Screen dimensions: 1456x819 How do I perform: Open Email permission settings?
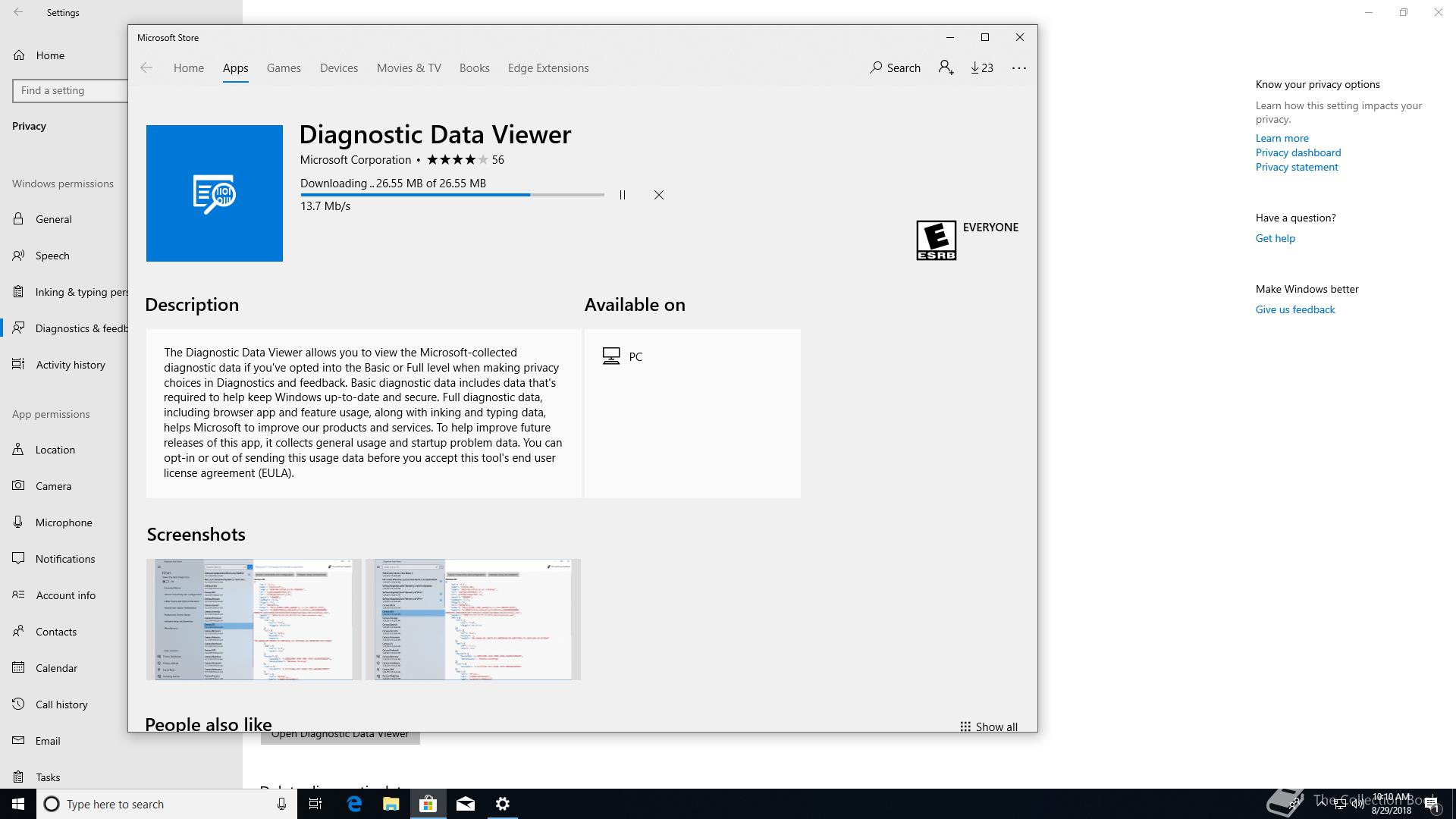coord(64,741)
